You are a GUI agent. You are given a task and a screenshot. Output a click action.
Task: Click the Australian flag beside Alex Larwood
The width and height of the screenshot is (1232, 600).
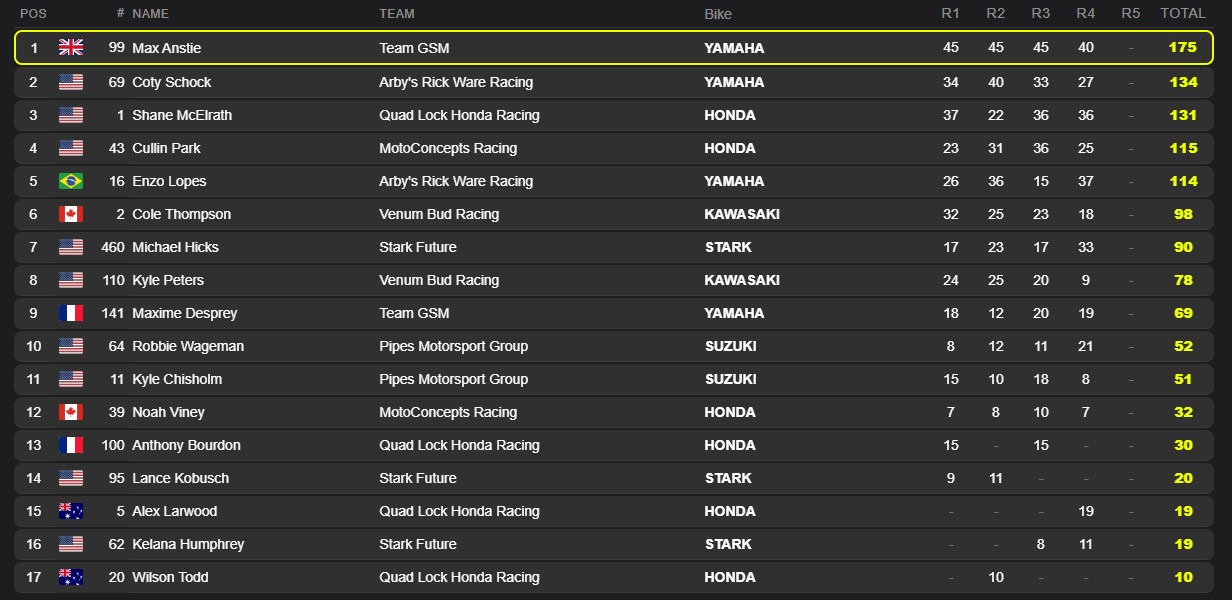pyautogui.click(x=71, y=511)
